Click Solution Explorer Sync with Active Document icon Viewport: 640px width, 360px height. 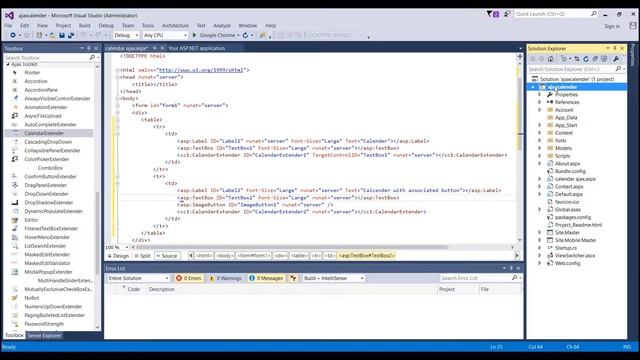click(x=577, y=59)
